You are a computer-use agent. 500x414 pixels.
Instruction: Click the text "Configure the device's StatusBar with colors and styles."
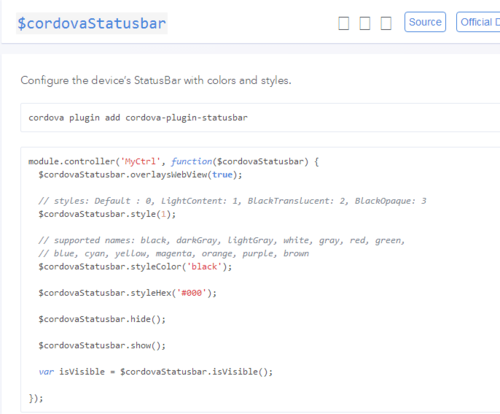pyautogui.click(x=156, y=81)
